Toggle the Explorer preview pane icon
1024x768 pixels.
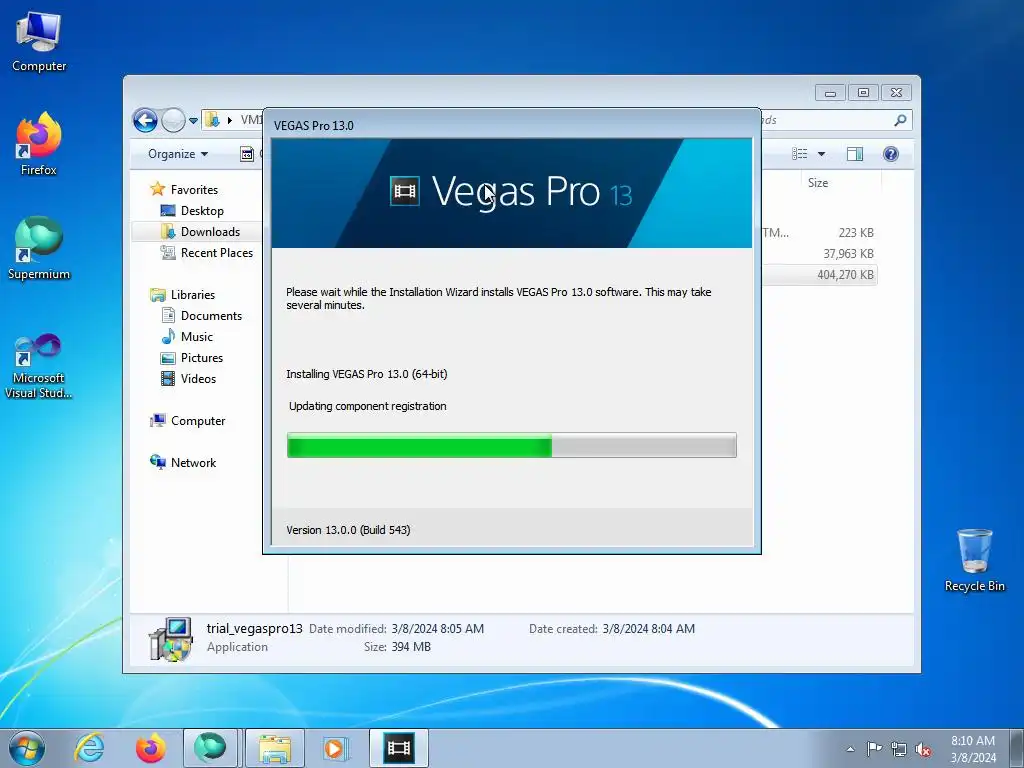point(854,154)
